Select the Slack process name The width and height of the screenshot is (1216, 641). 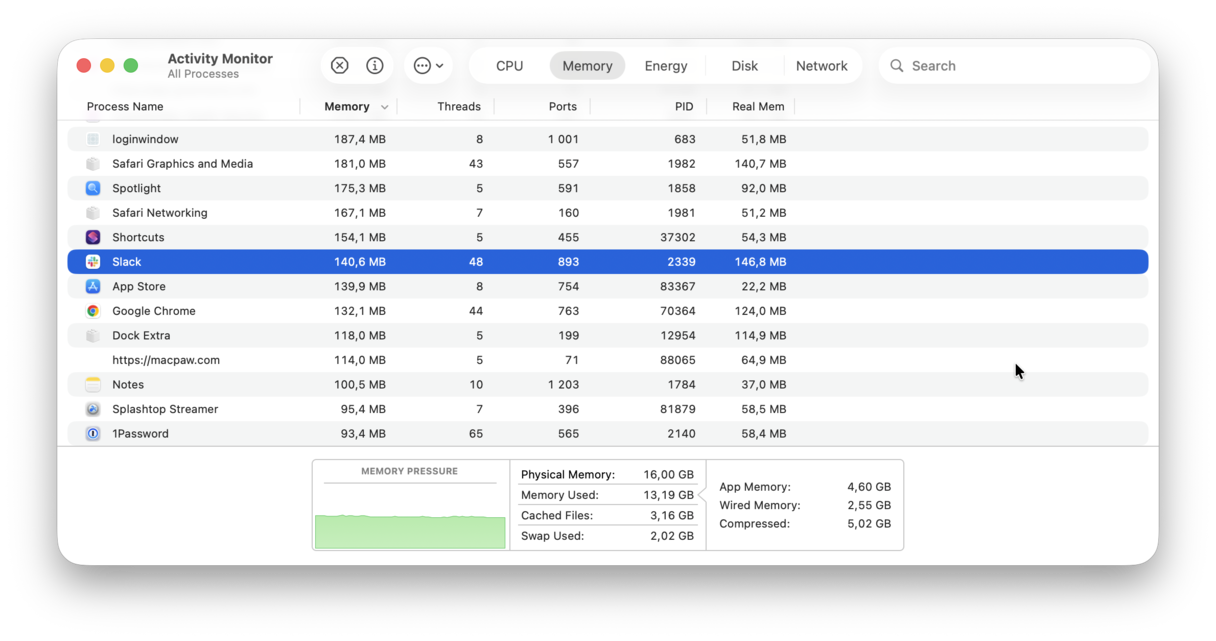coord(127,262)
